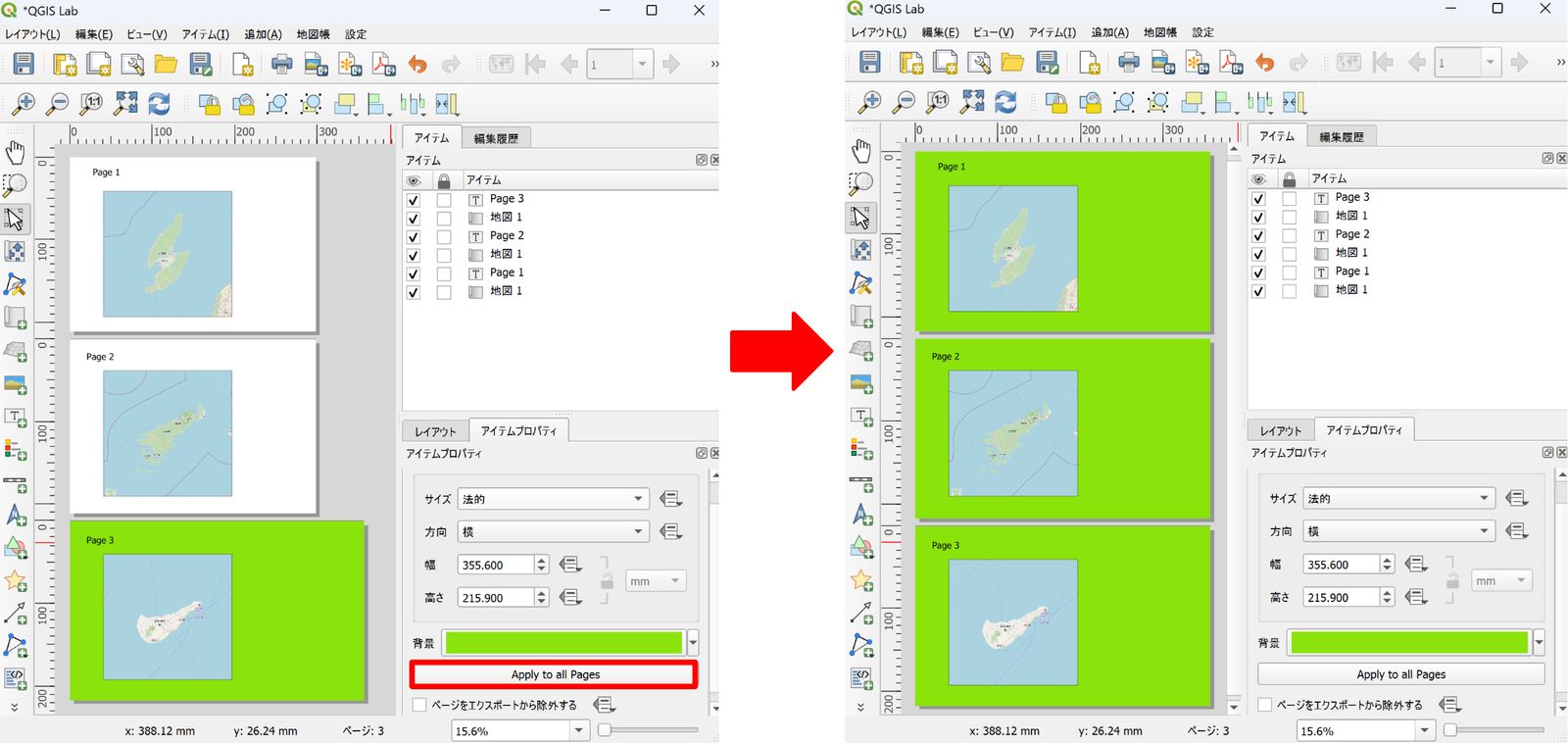Open 方向 dropdown in left window
The height and width of the screenshot is (743, 1568).
(x=554, y=531)
